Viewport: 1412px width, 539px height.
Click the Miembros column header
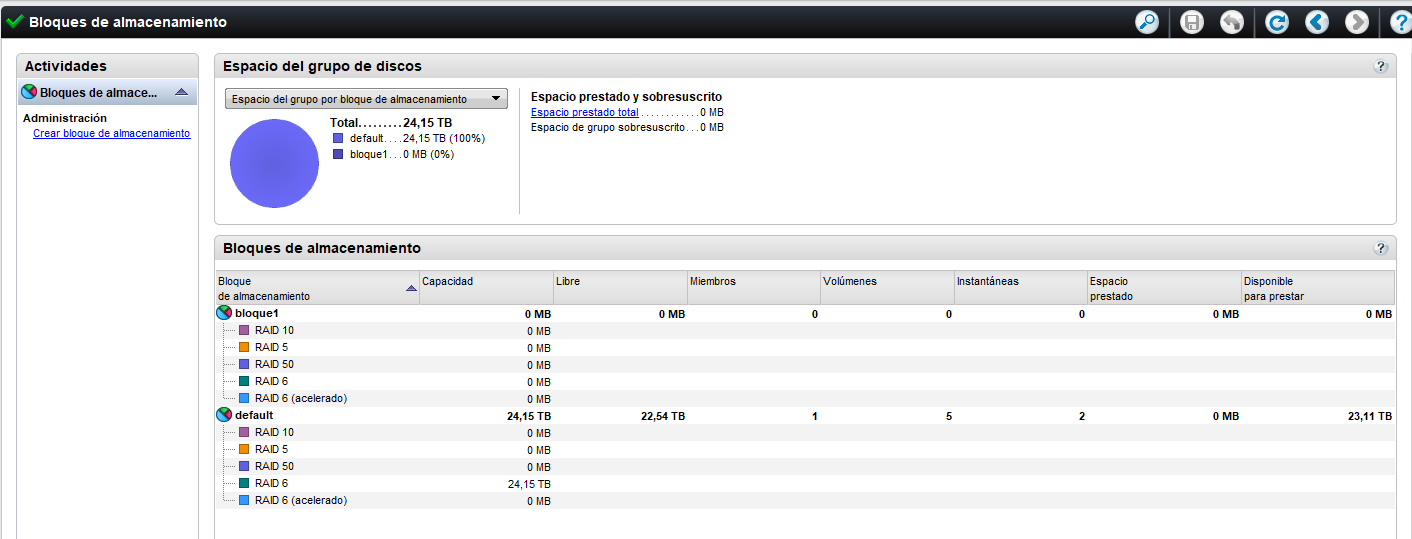click(x=754, y=288)
